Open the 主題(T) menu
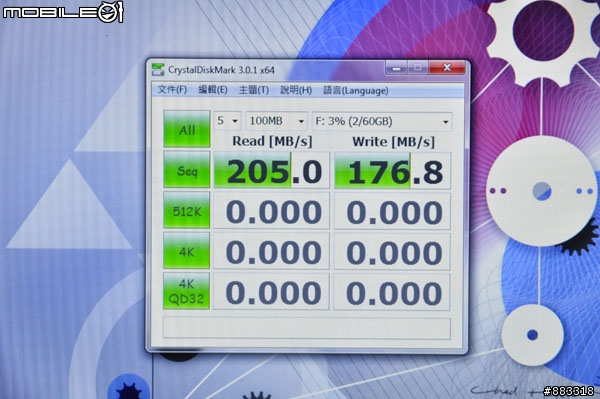This screenshot has height=399, width=600. [x=254, y=90]
